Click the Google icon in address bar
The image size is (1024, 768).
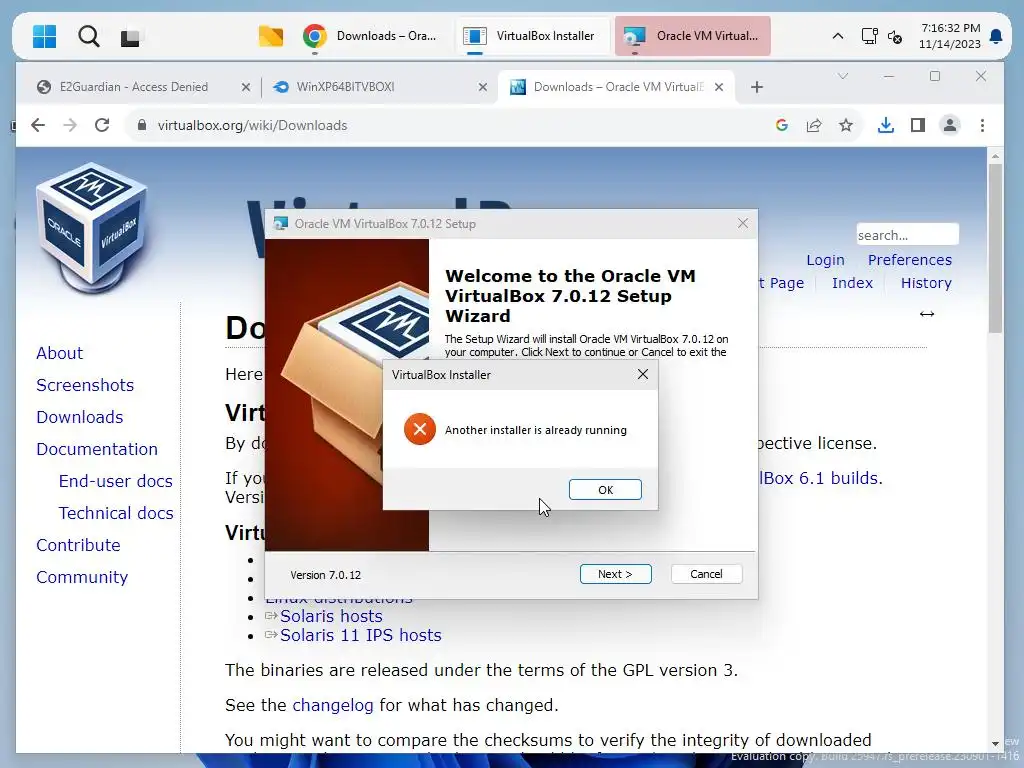(782, 125)
